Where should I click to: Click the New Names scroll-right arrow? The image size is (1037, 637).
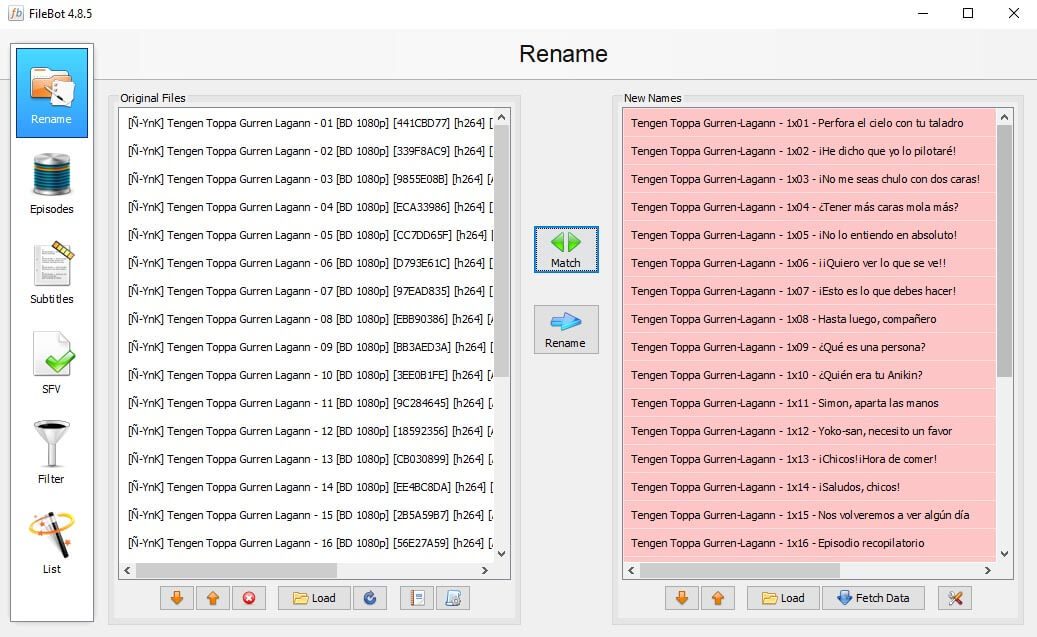[x=987, y=570]
